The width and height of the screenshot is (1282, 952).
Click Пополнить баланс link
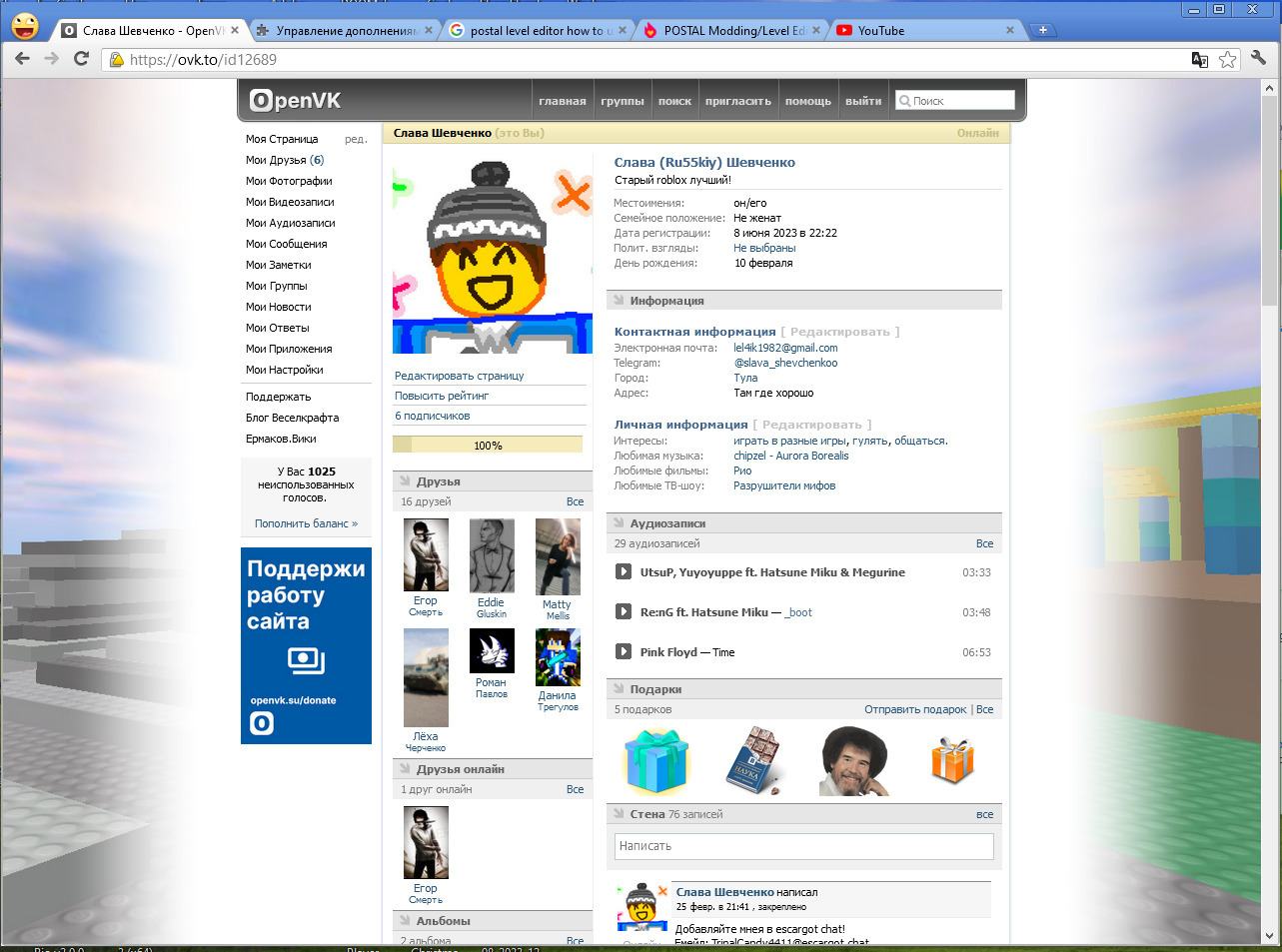tap(306, 523)
